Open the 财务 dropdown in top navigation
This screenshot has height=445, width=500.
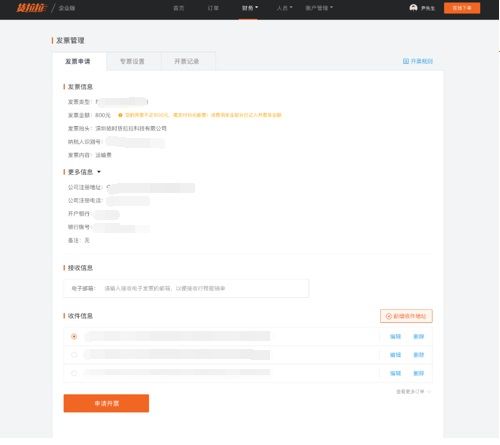[x=250, y=8]
